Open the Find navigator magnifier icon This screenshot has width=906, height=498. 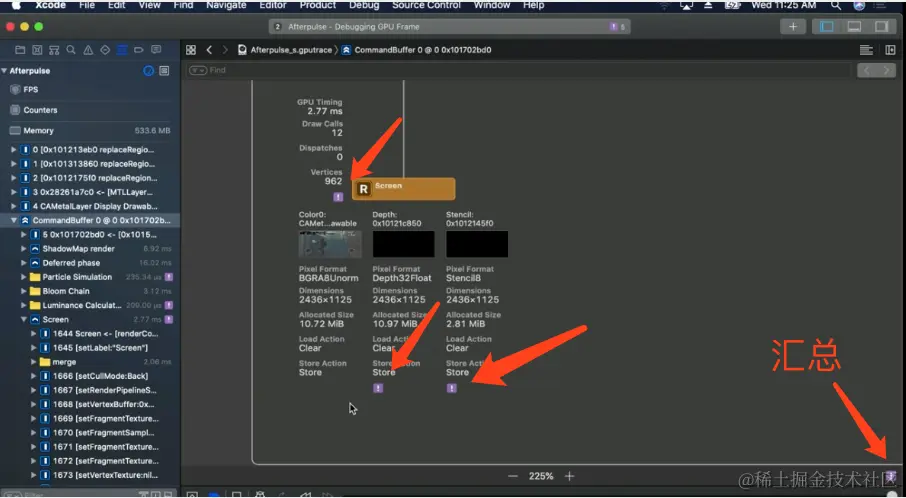coord(71,50)
